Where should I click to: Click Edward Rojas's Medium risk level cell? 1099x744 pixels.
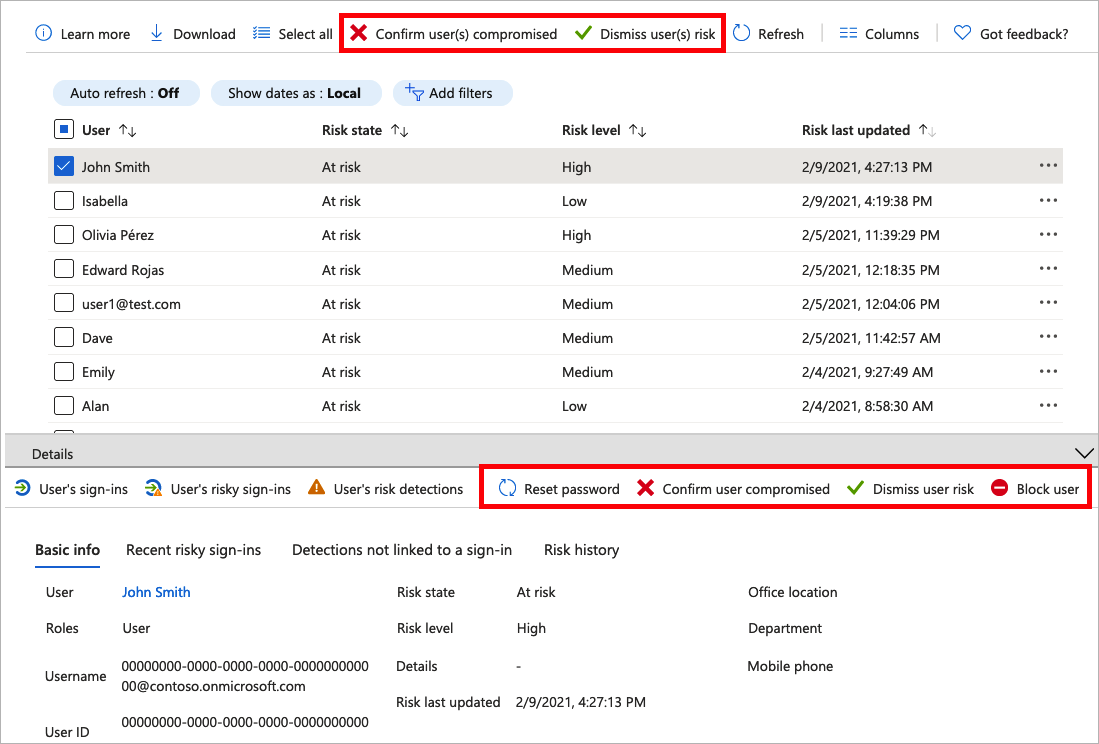click(x=587, y=270)
